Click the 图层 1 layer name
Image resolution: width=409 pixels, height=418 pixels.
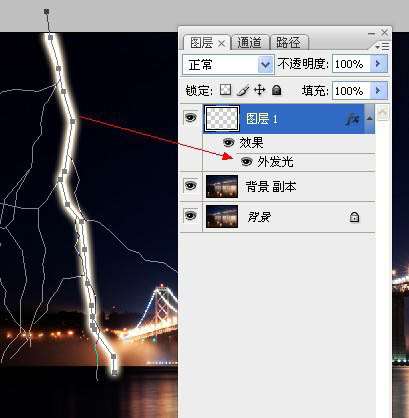(262, 119)
